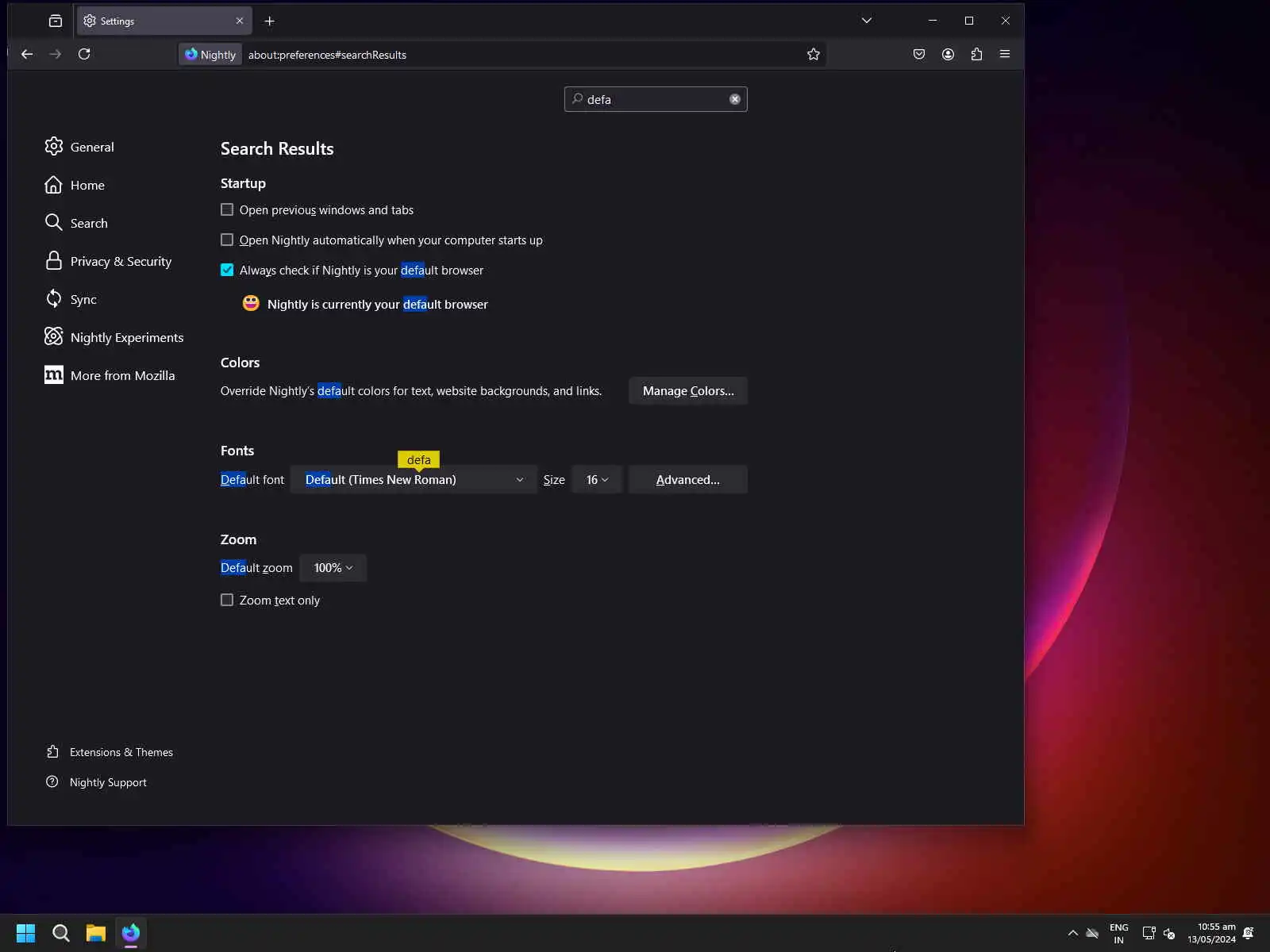Click the Fonts section heading

click(237, 451)
